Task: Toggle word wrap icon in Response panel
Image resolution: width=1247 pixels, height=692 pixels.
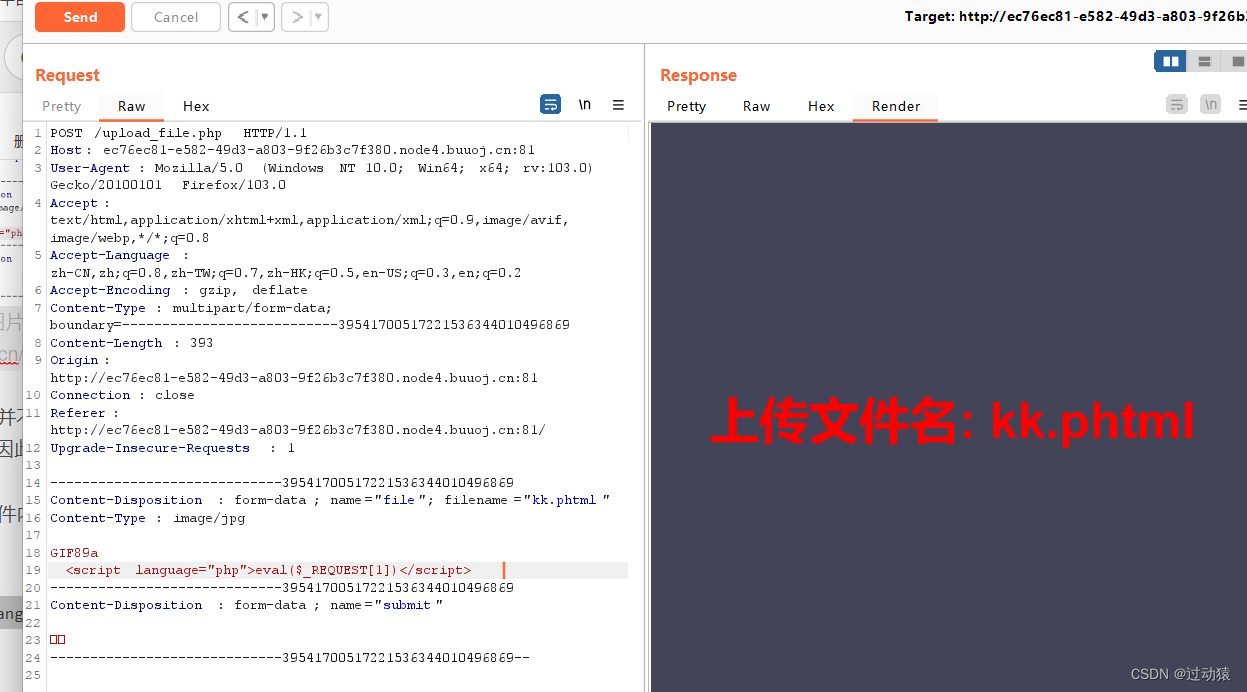Action: [1177, 104]
